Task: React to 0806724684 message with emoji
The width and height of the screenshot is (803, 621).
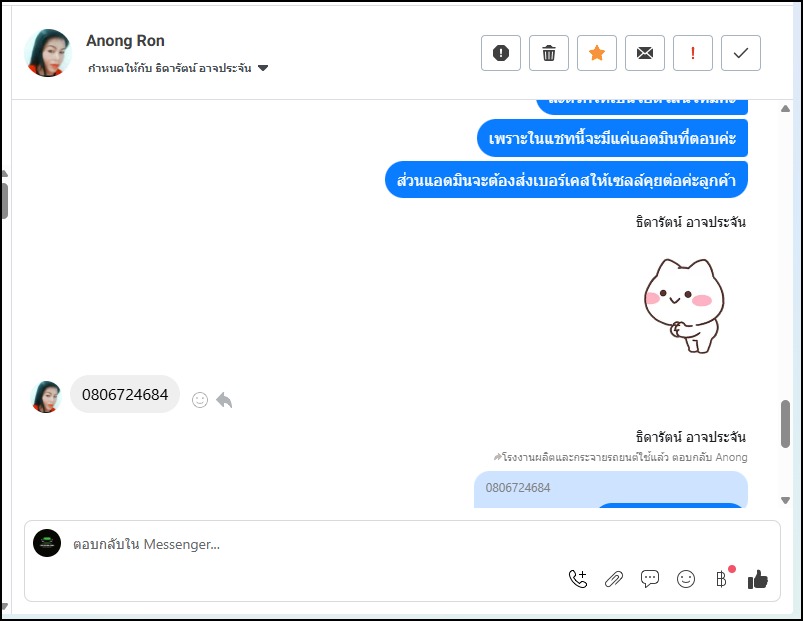Action: pyautogui.click(x=200, y=400)
